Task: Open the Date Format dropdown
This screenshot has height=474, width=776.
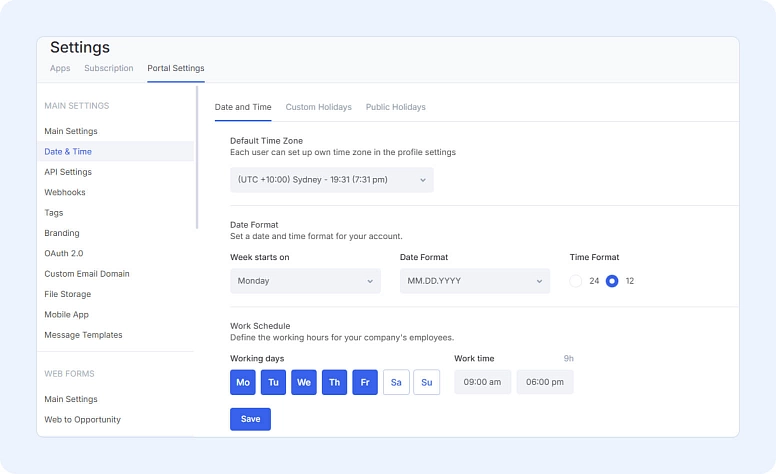Action: coord(474,281)
